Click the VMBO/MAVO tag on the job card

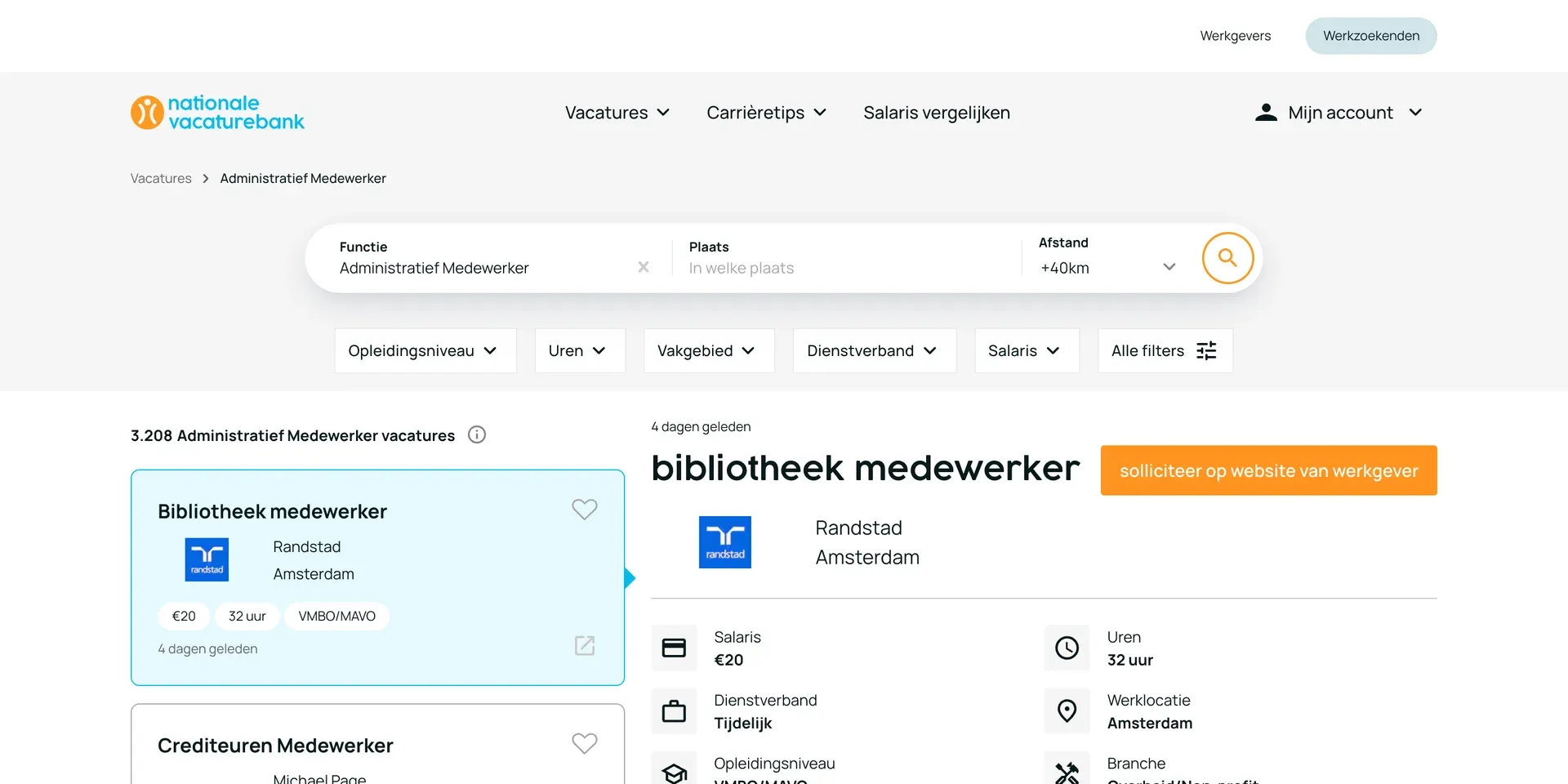pyautogui.click(x=337, y=616)
